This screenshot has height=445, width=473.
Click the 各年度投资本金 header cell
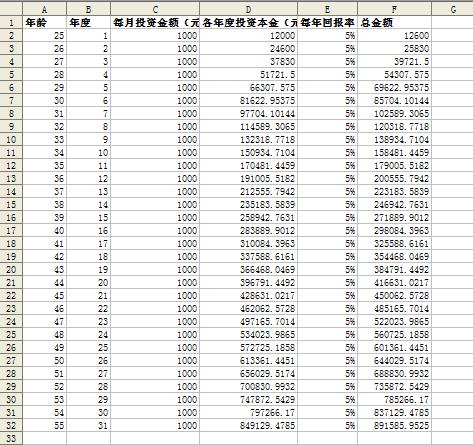[248, 22]
